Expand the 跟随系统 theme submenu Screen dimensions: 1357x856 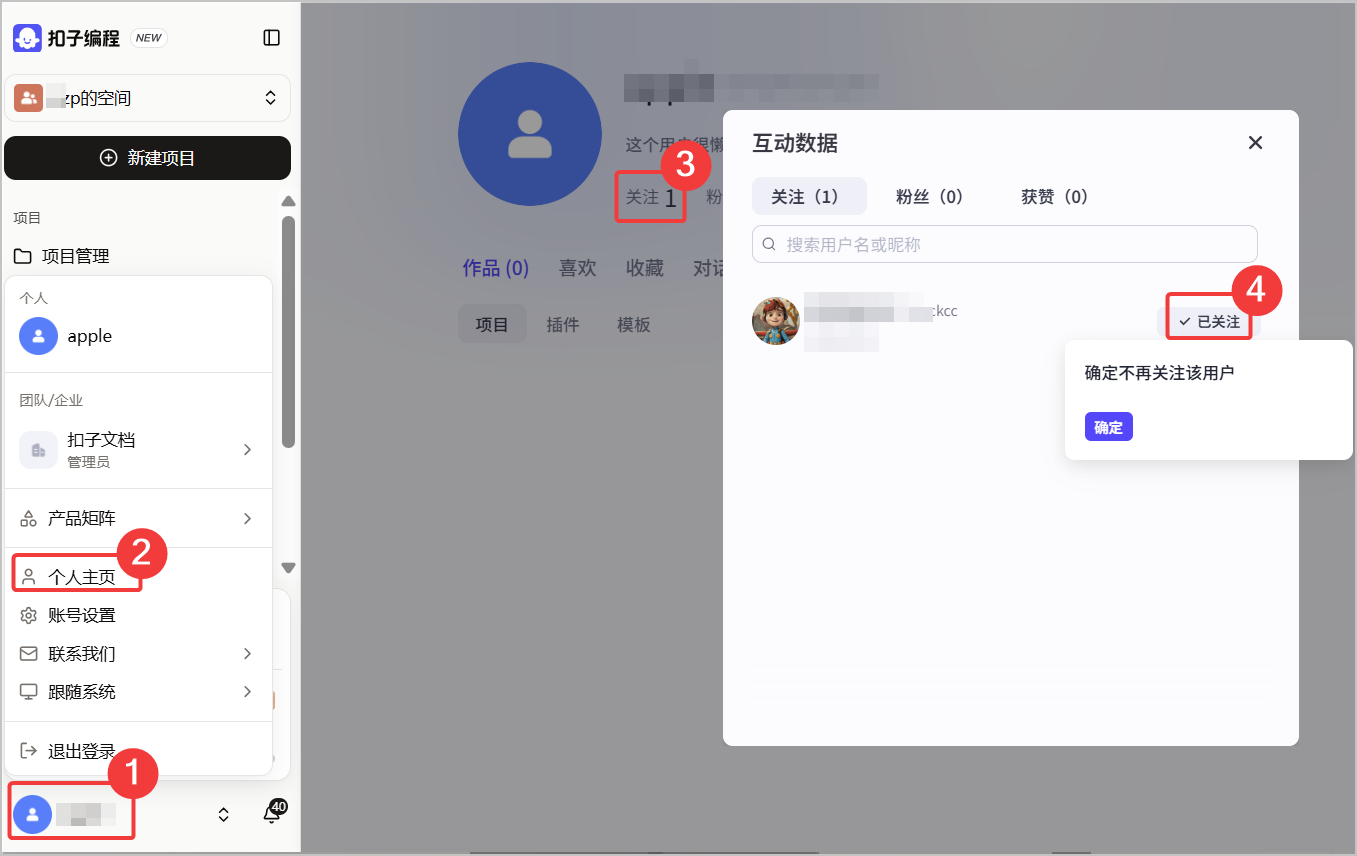(x=138, y=692)
